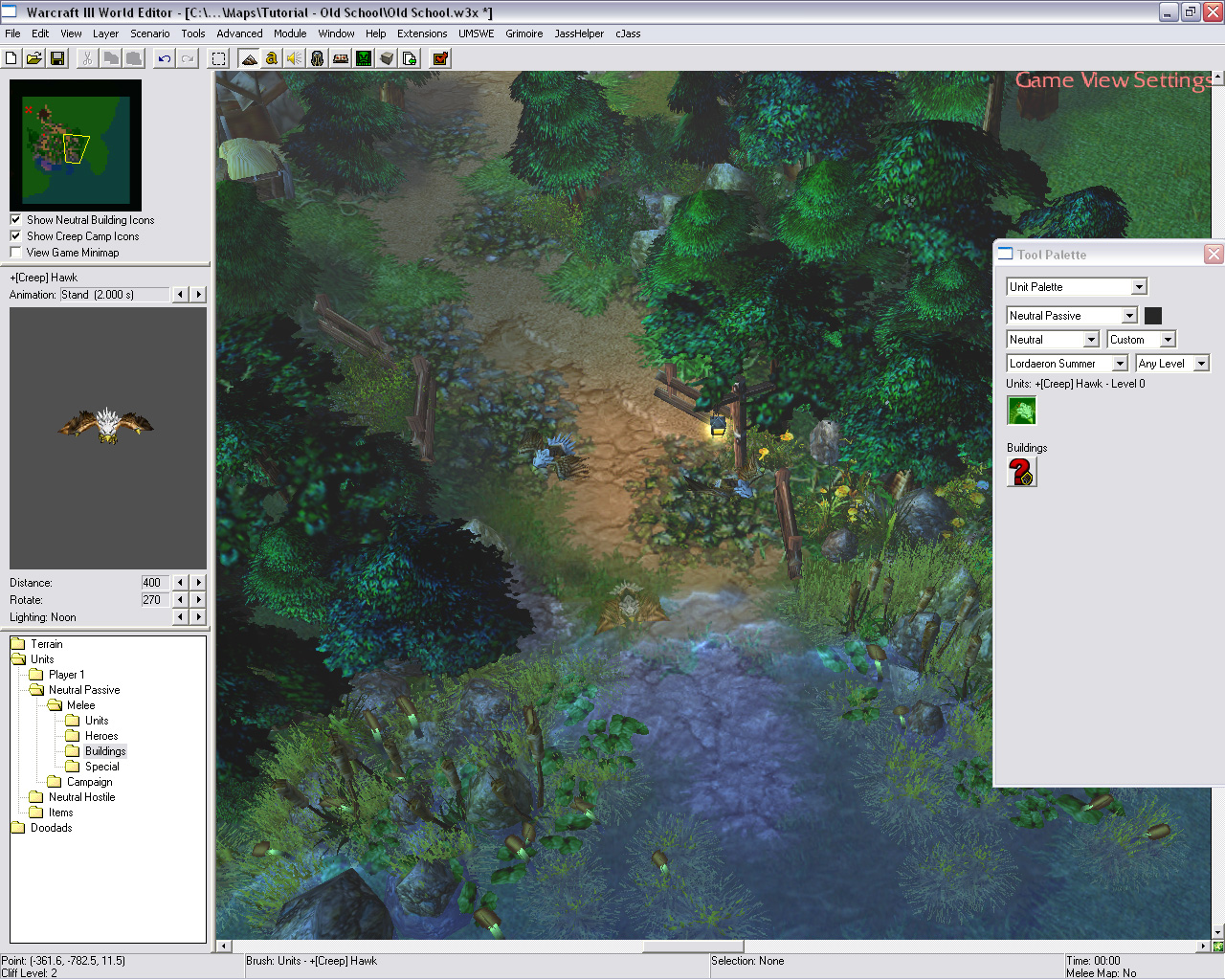The height and width of the screenshot is (980, 1225).
Task: Open the Neutral race dropdown
Action: [x=1053, y=340]
